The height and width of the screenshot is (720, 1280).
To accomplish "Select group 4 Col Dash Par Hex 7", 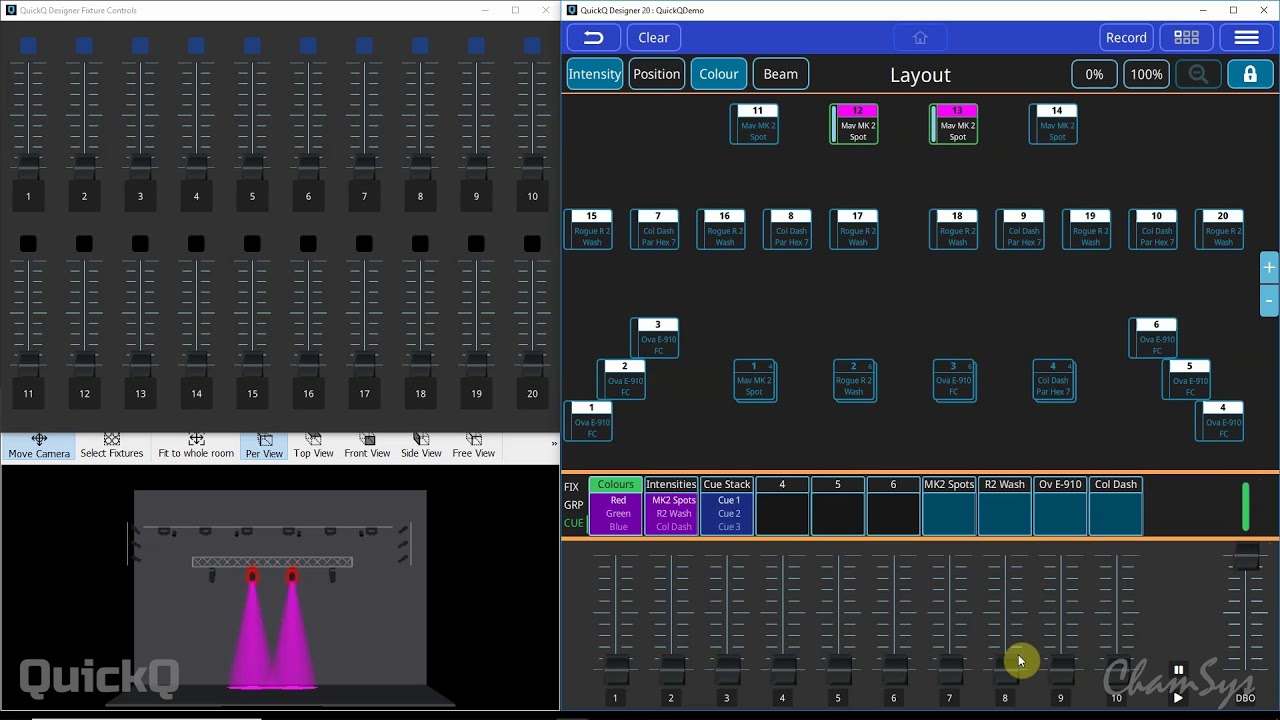I will coord(1053,380).
